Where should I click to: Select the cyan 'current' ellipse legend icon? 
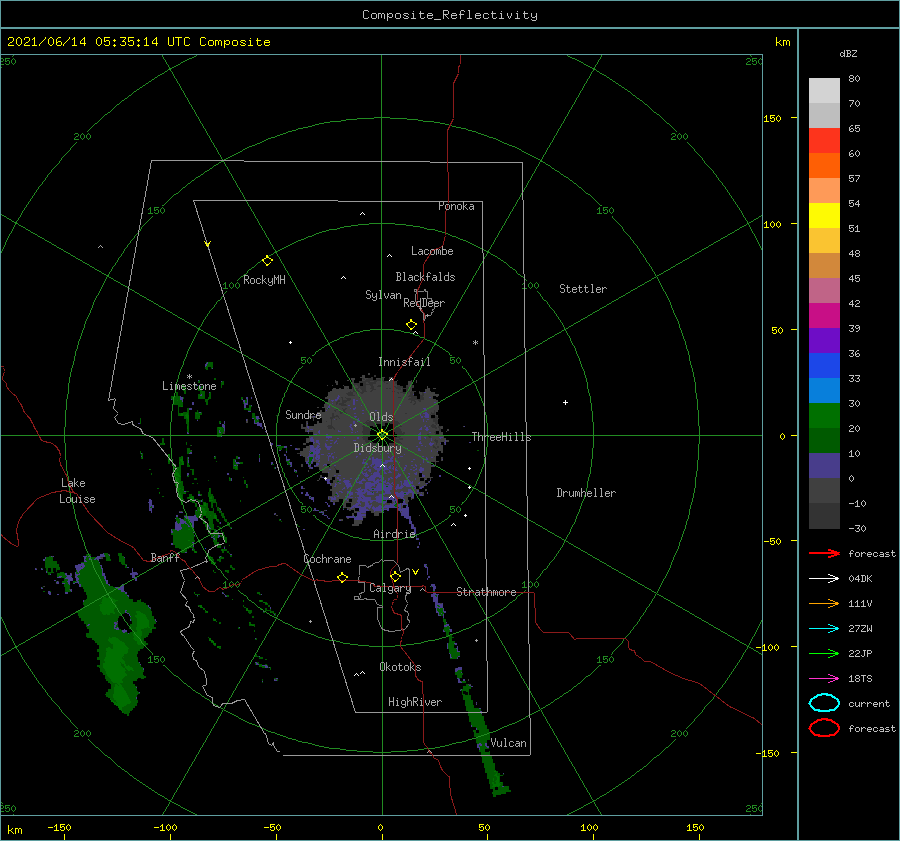(x=824, y=703)
